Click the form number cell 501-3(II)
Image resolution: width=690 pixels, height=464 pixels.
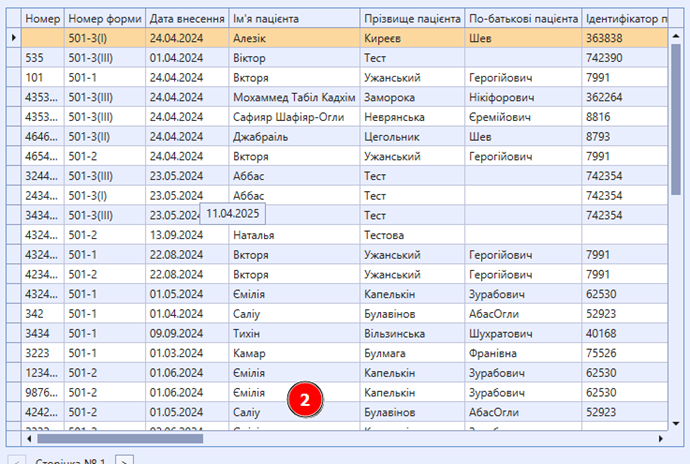[x=105, y=136]
